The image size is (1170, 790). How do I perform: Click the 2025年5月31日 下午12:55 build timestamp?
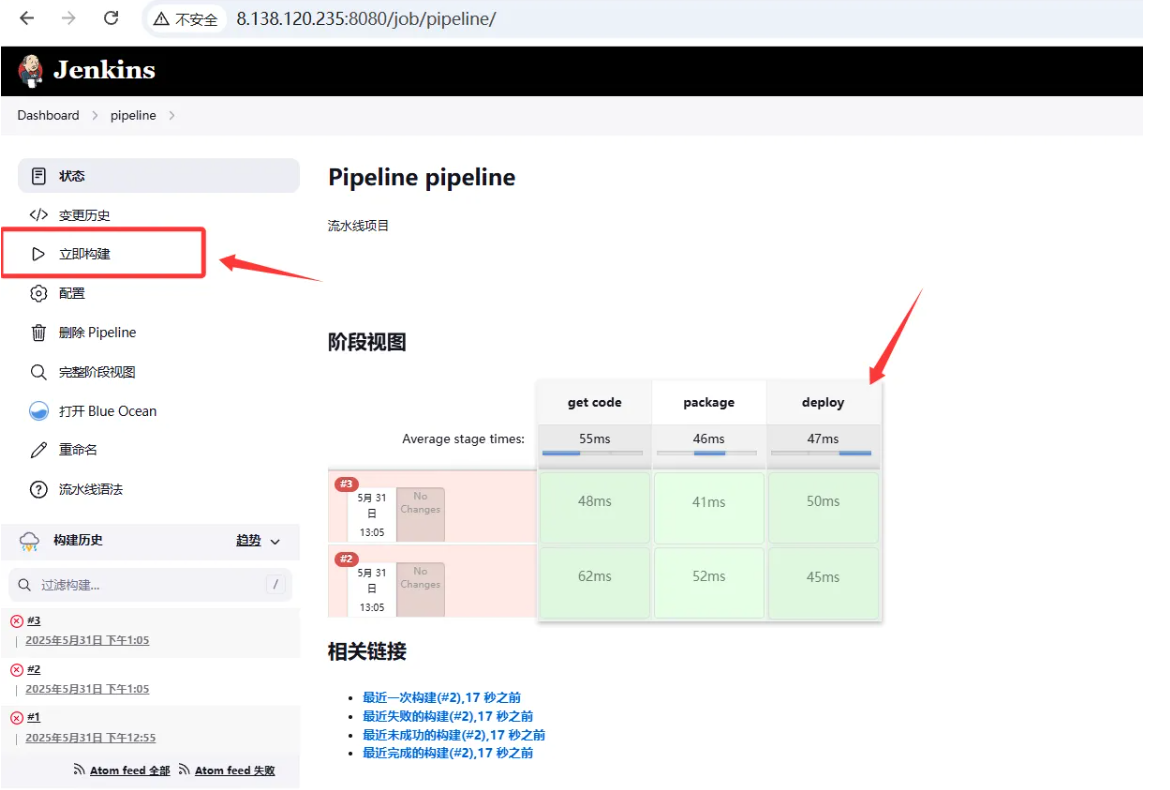[90, 738]
